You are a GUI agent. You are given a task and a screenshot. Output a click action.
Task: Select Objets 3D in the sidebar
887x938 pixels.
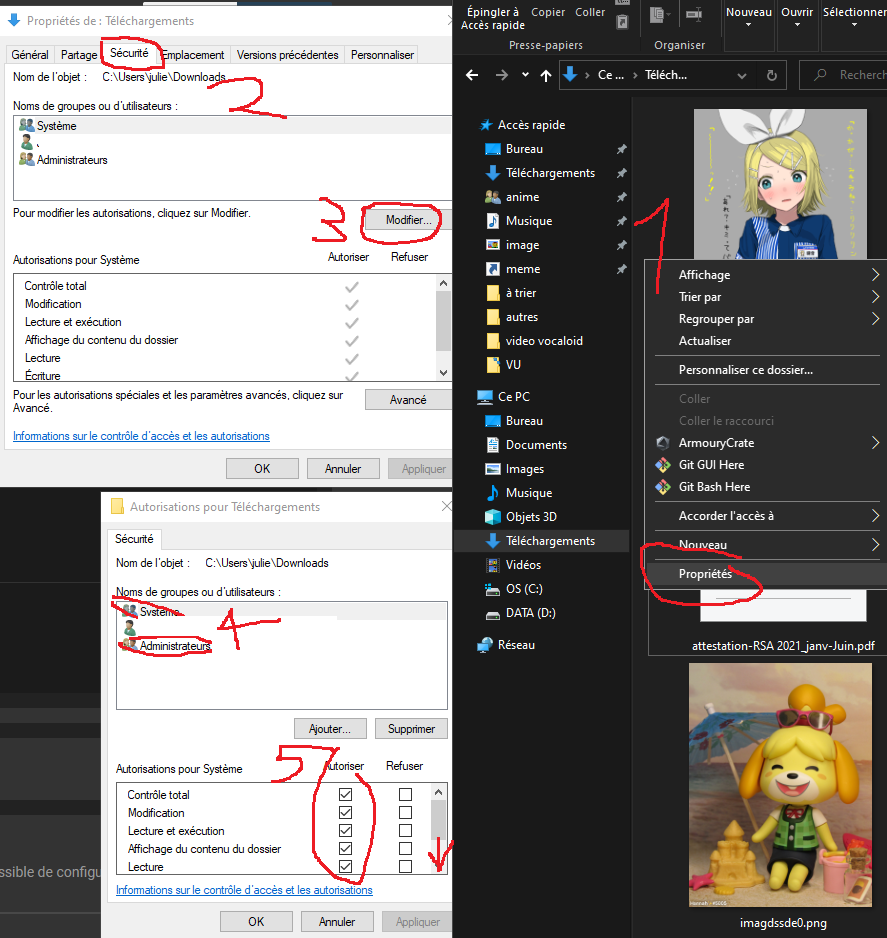(x=531, y=517)
